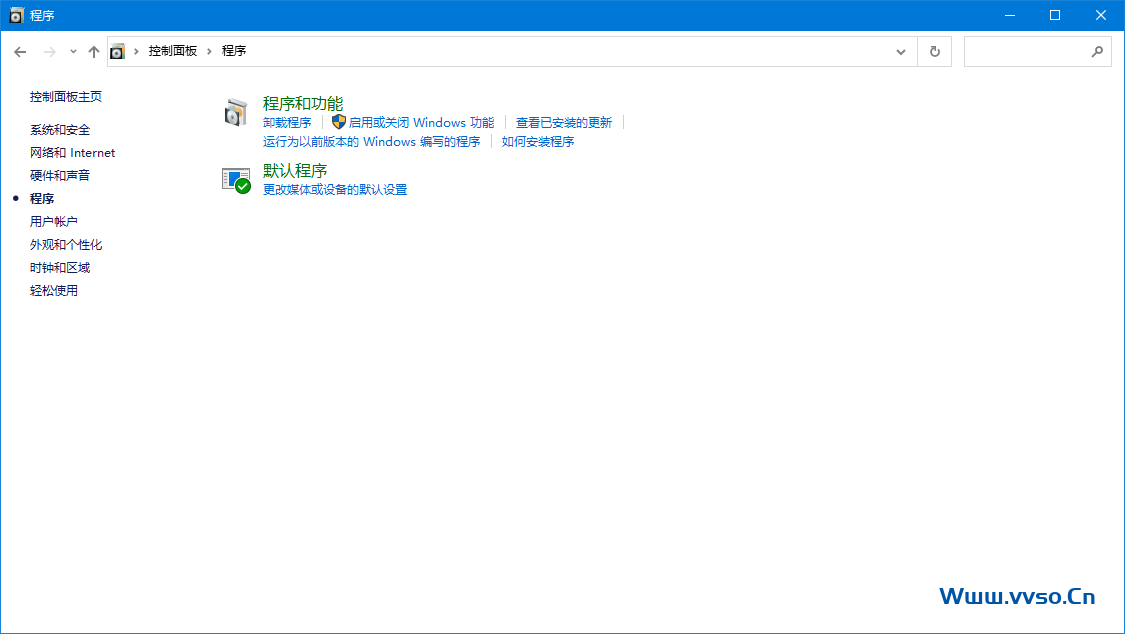The image size is (1125, 634).
Task: Open the address bar history dropdown
Action: pyautogui.click(x=900, y=51)
